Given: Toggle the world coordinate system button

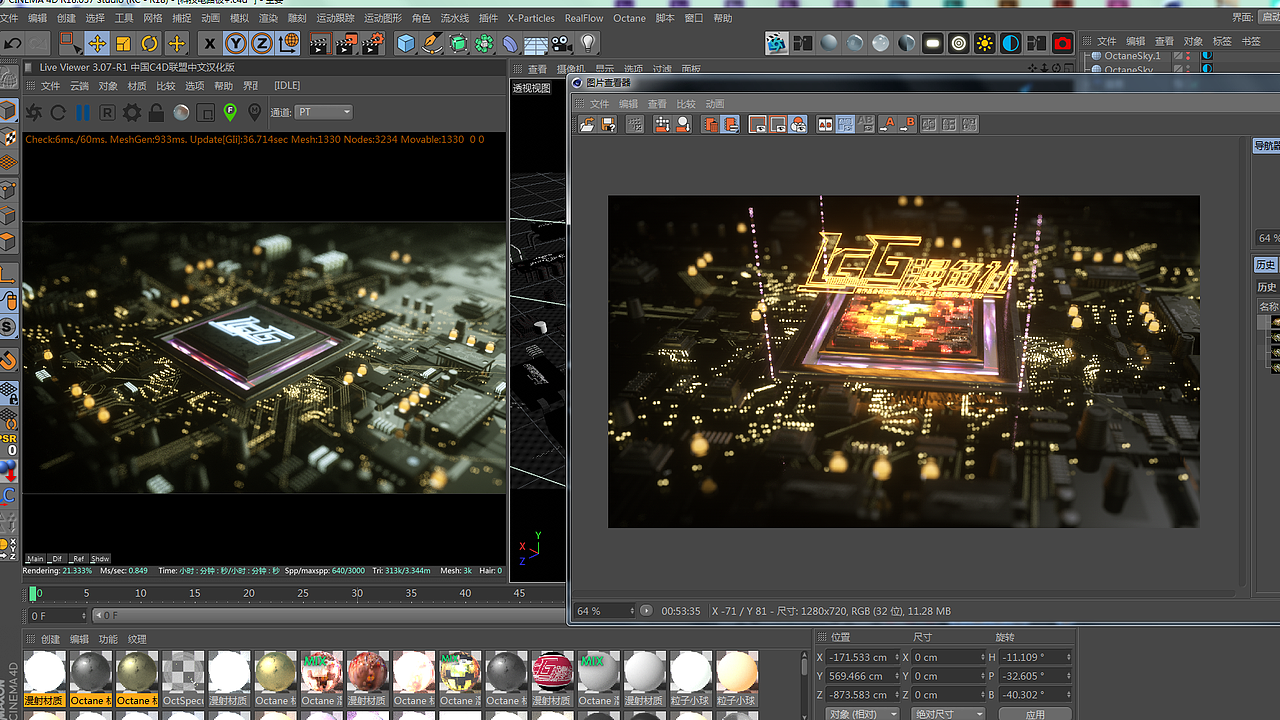Looking at the screenshot, I should coord(288,43).
